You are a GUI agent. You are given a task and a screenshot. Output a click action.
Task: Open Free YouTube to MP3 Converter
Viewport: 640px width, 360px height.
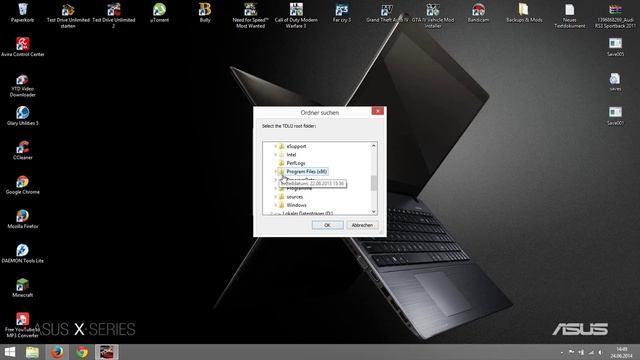[22, 325]
